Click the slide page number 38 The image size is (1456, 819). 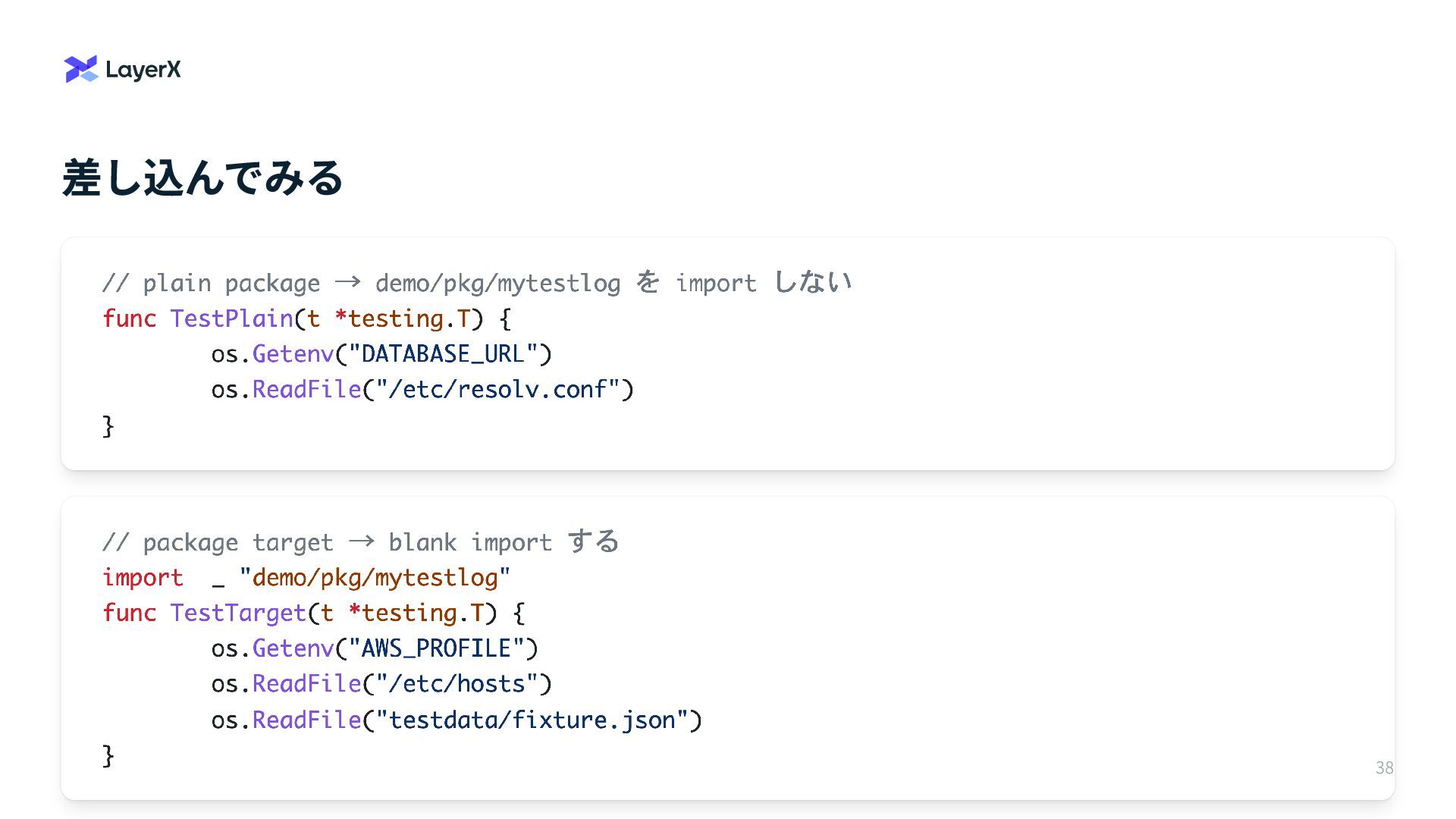1384,767
